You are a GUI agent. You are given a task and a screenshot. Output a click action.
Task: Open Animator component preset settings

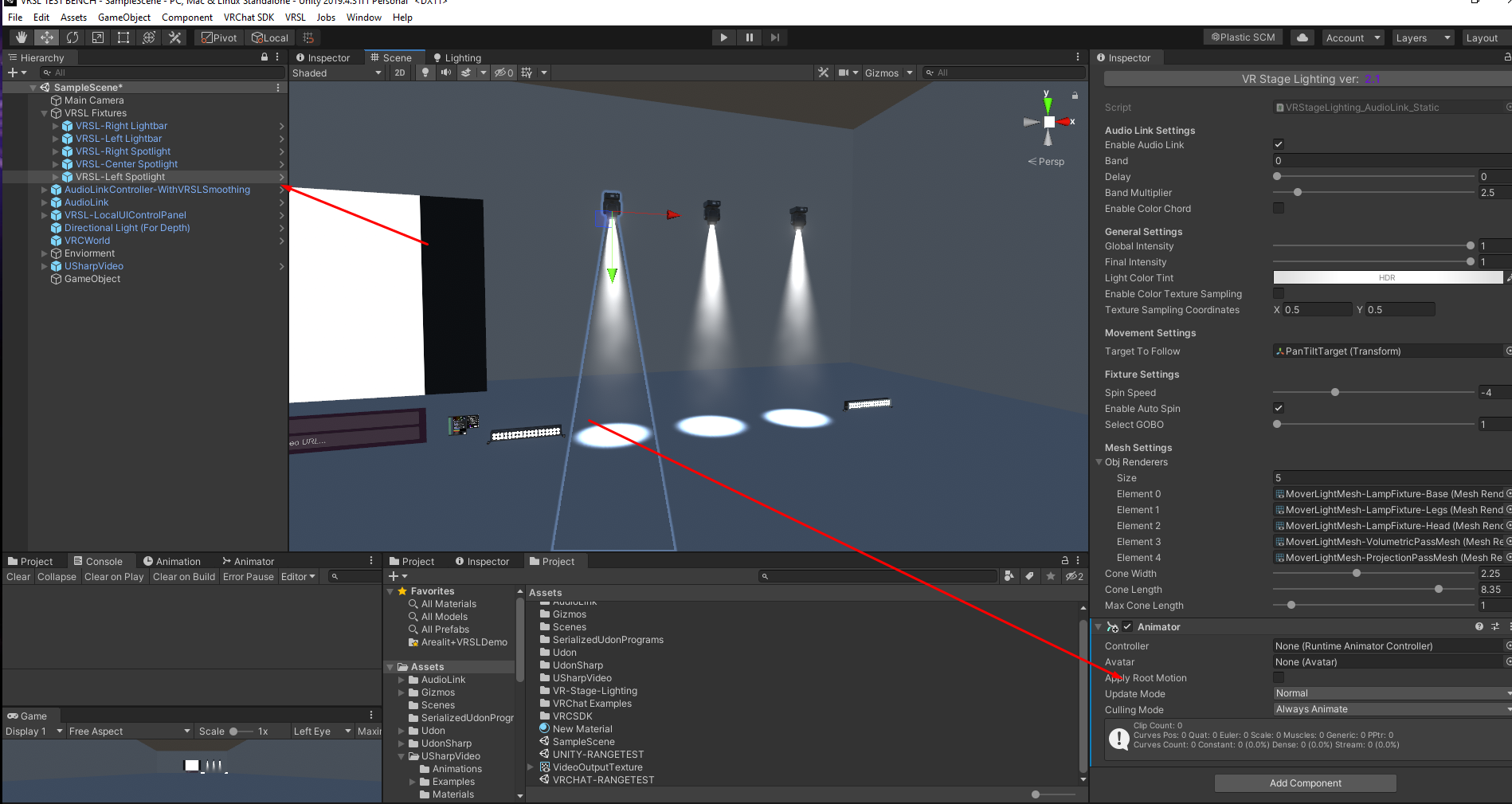point(1495,627)
